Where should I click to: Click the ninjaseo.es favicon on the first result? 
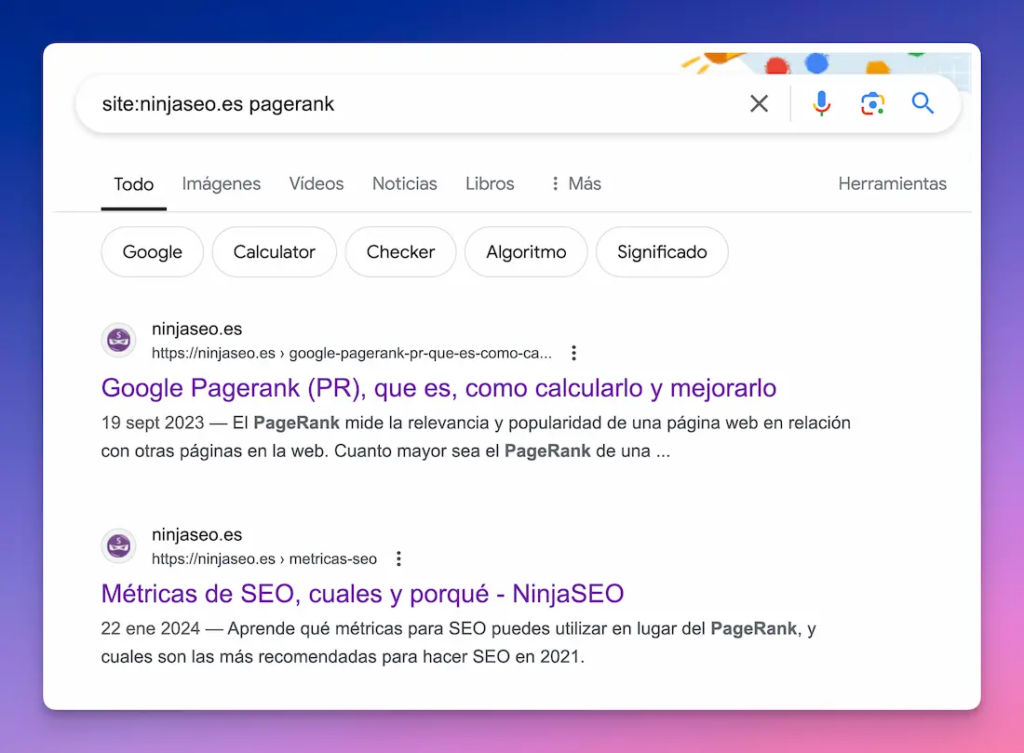118,340
